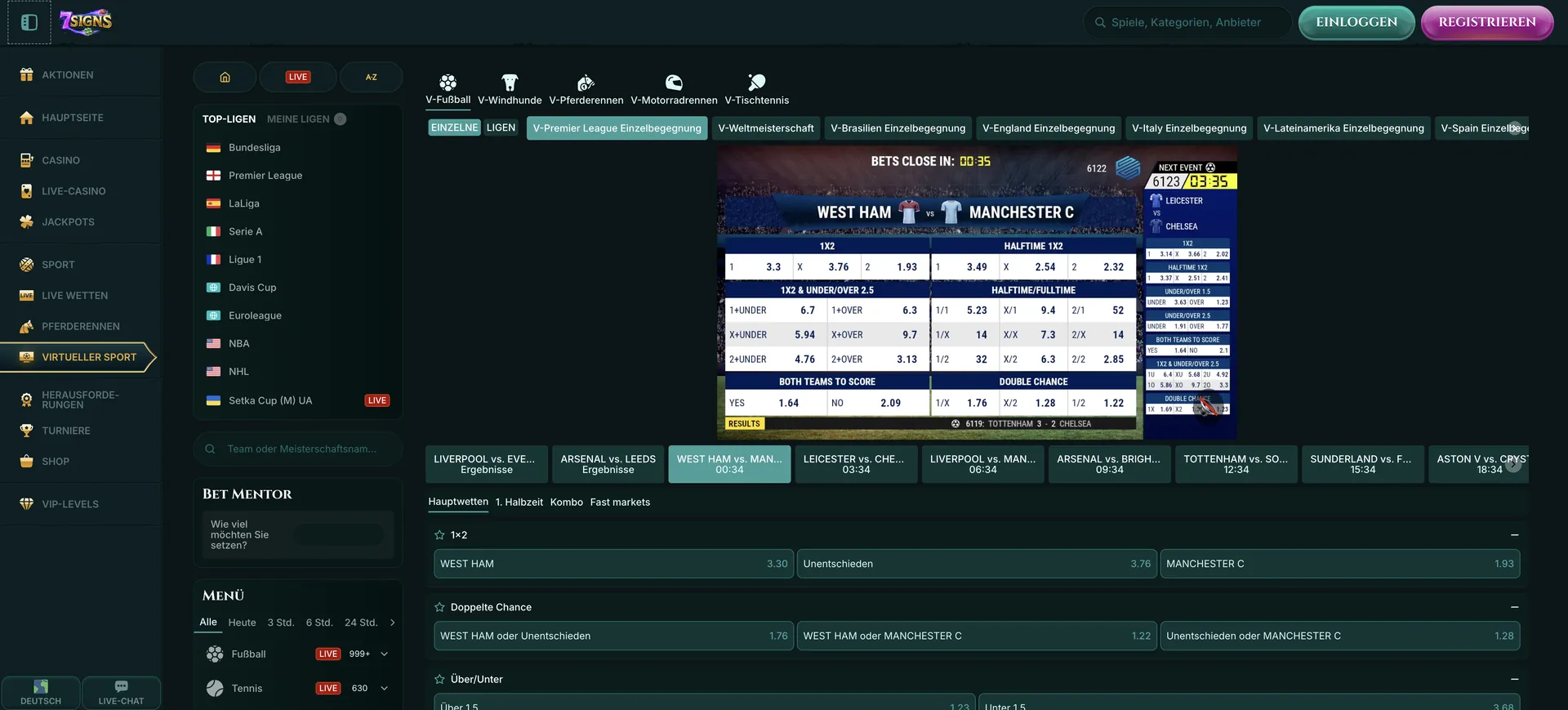1568x710 pixels.
Task: Favorite the Über/Unter market star
Action: pos(439,679)
